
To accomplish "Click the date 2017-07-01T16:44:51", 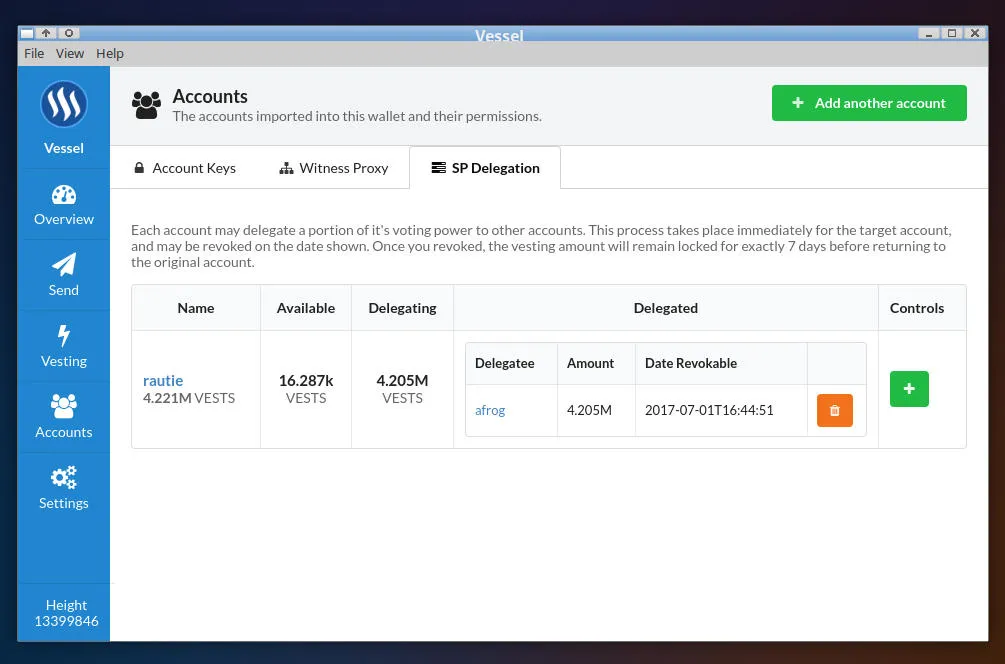I will [x=709, y=410].
